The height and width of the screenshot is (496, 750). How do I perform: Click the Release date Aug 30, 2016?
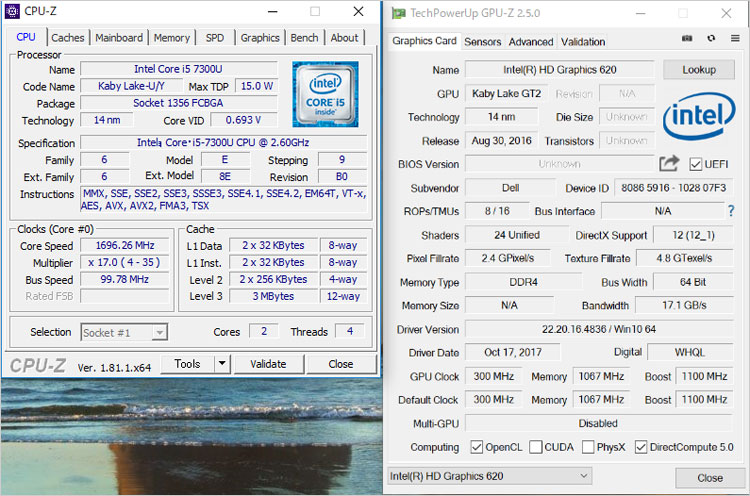[501, 141]
